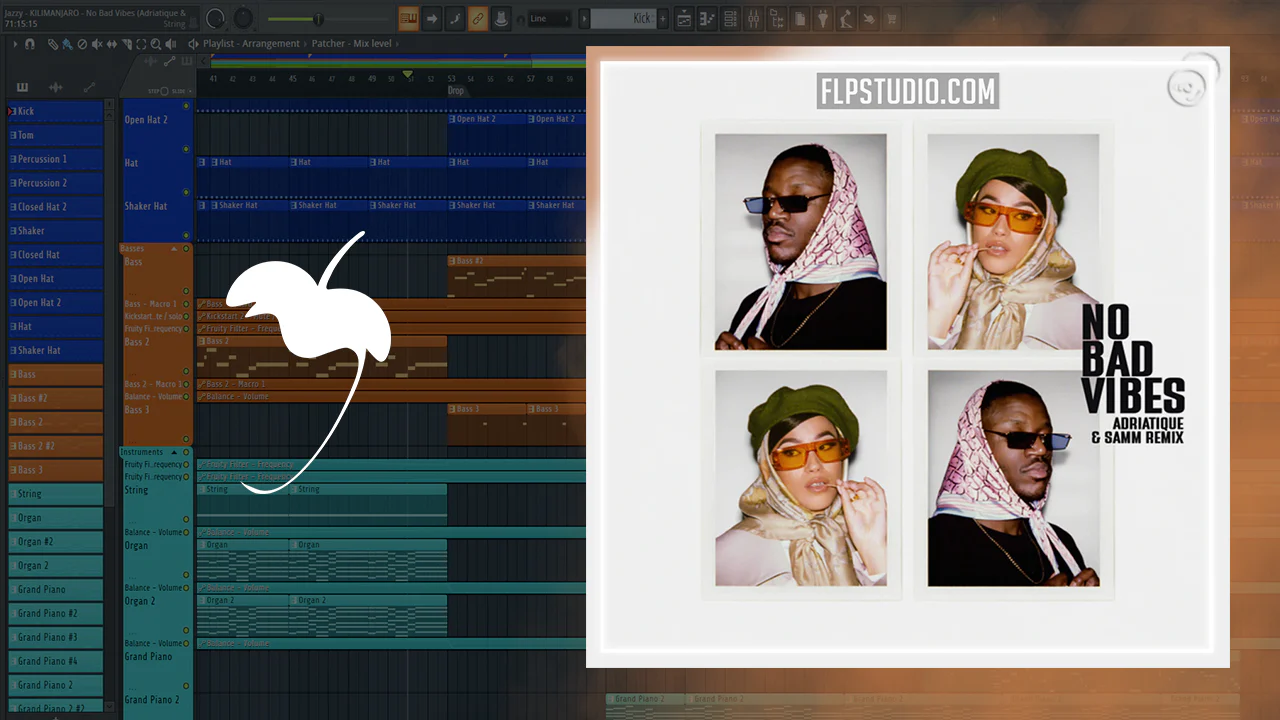Mute the Basses group track
Screen dimensions: 1280x720
coord(186,248)
